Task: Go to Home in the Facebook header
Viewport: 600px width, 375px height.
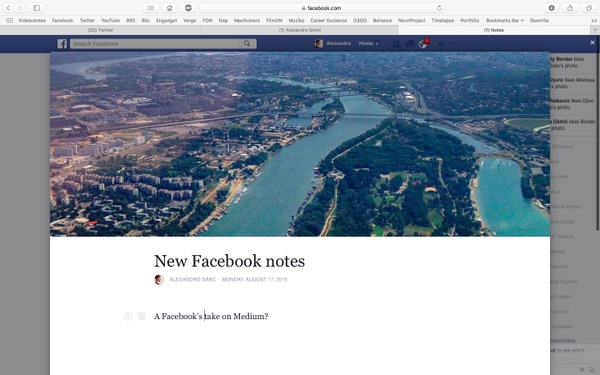Action: 366,43
